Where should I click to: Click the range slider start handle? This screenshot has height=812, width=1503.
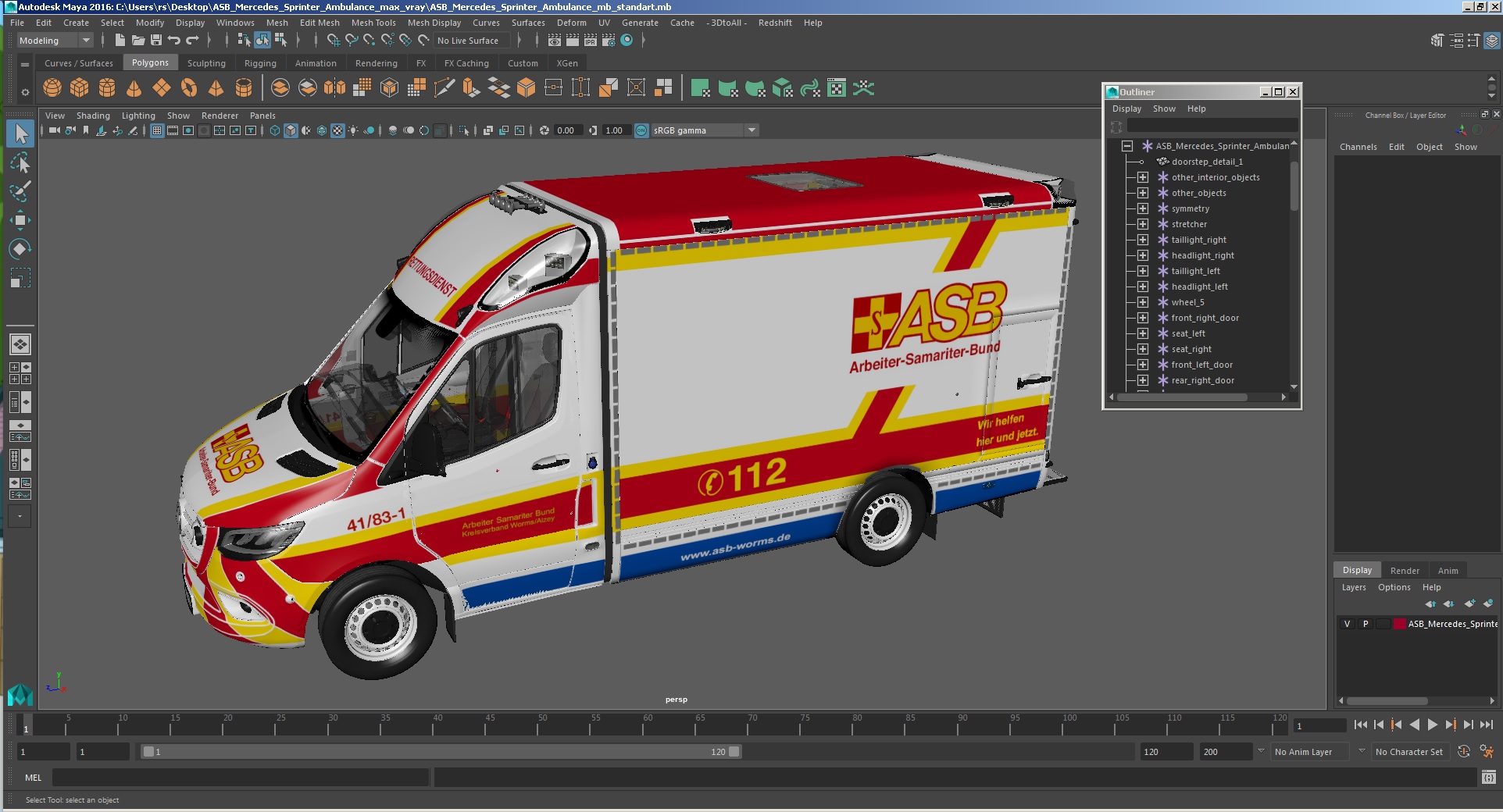pos(148,752)
